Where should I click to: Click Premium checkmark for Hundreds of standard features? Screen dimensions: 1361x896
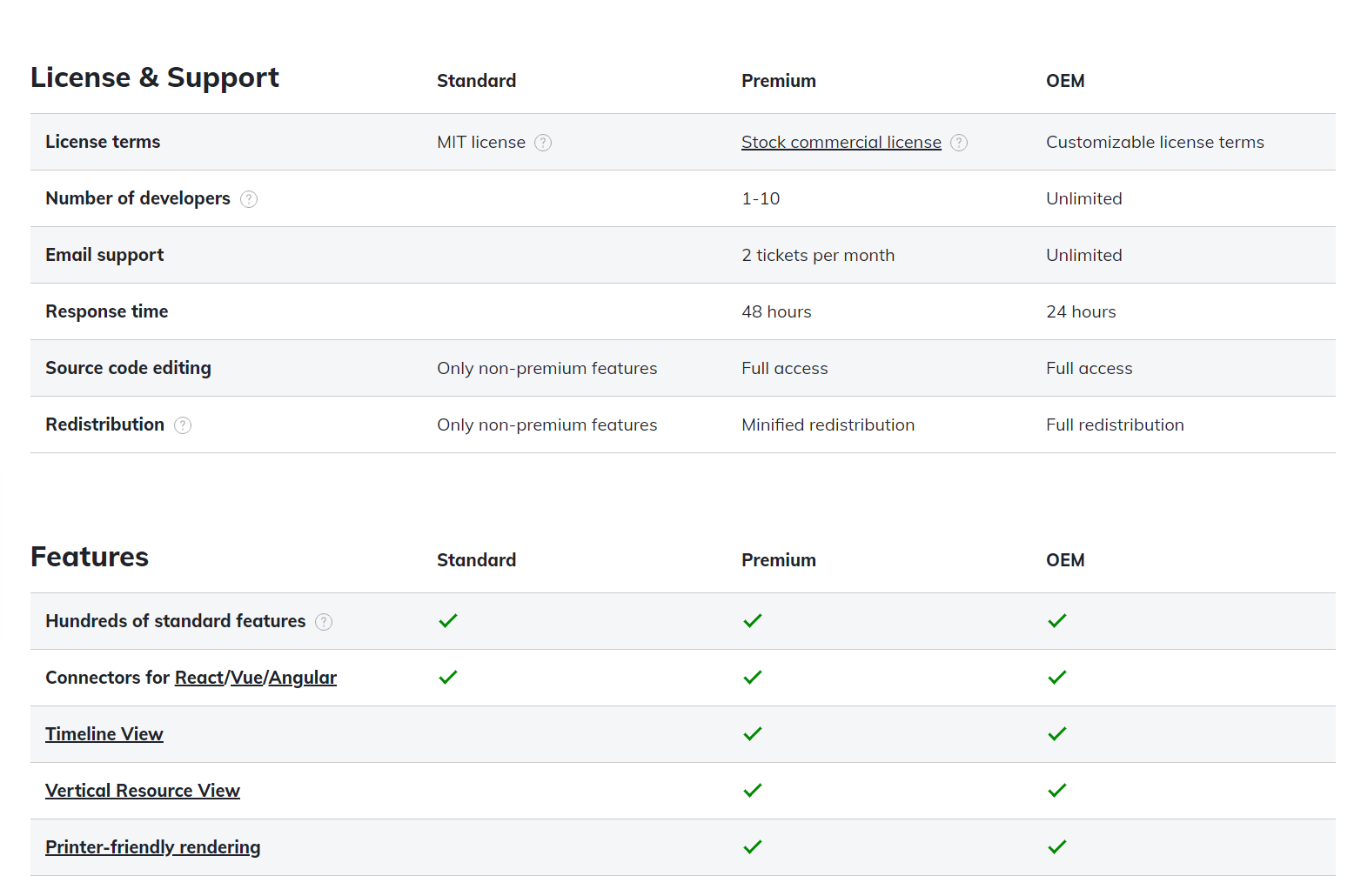pyautogui.click(x=753, y=621)
